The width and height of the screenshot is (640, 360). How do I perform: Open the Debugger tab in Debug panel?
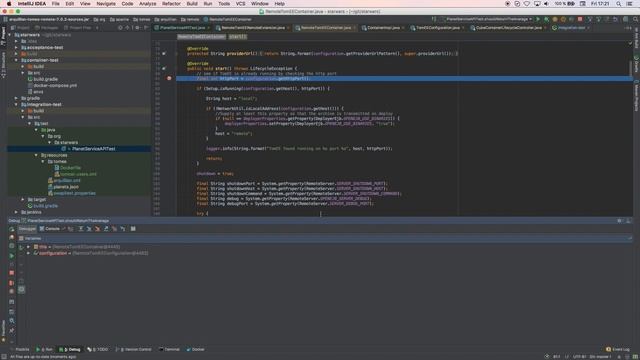click(x=27, y=229)
